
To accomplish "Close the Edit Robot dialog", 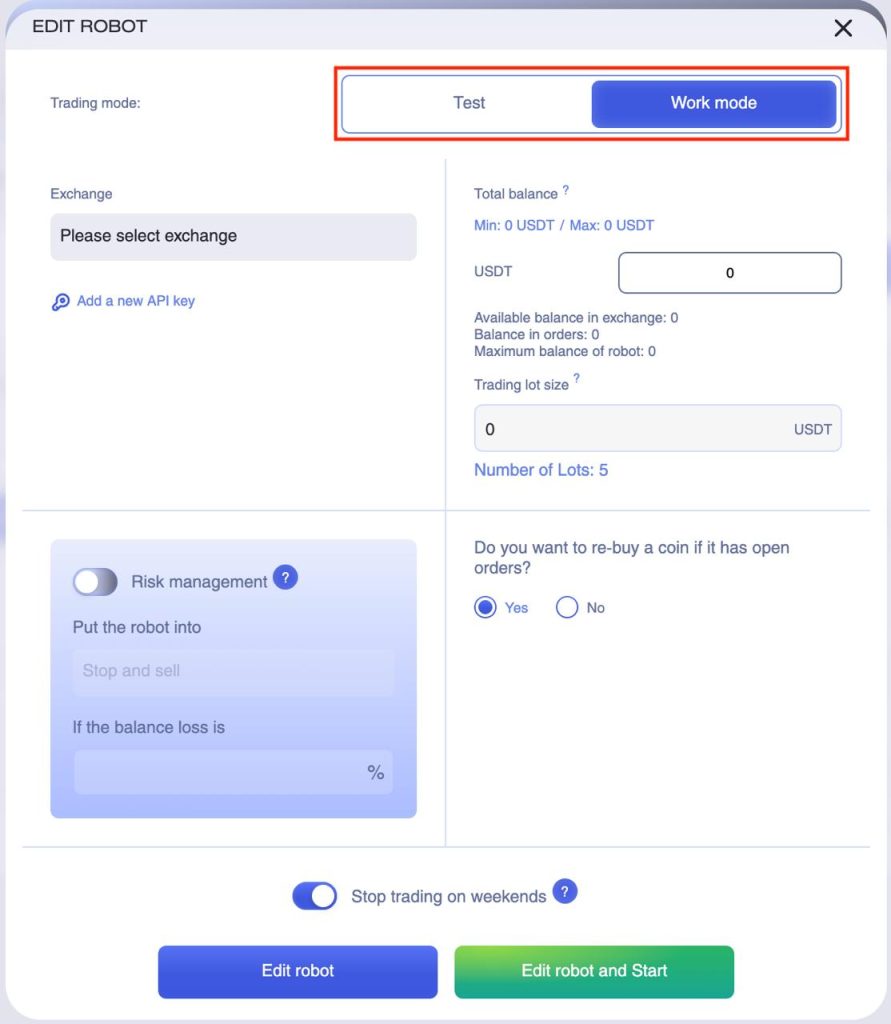I will point(843,28).
